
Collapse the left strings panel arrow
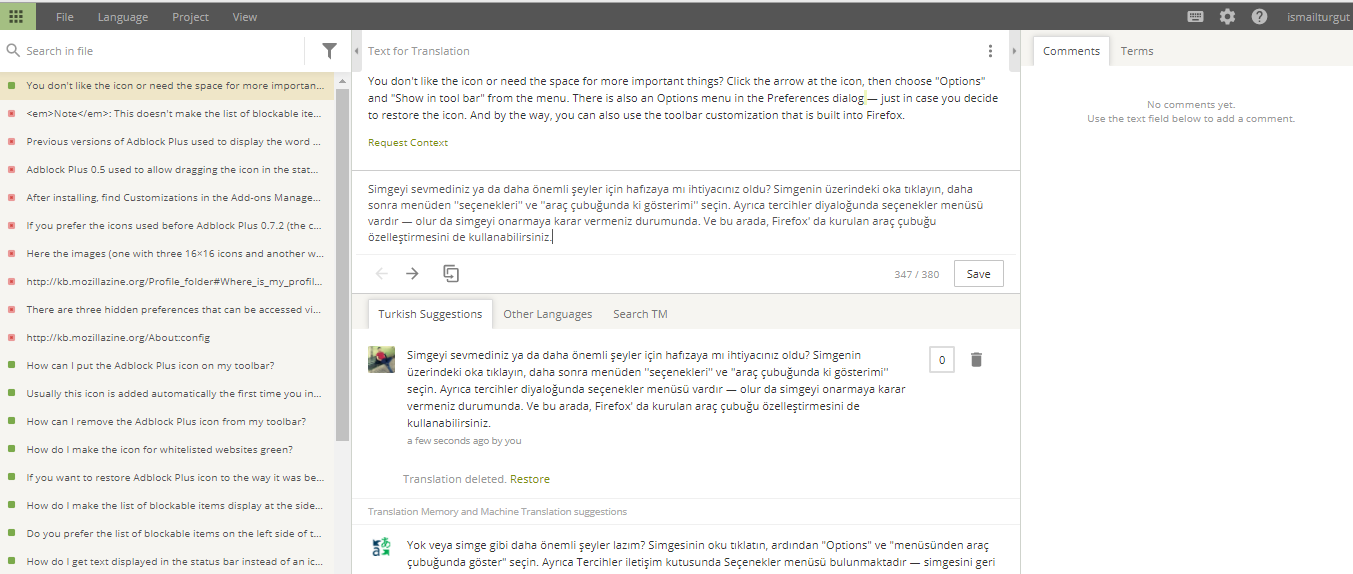(358, 51)
